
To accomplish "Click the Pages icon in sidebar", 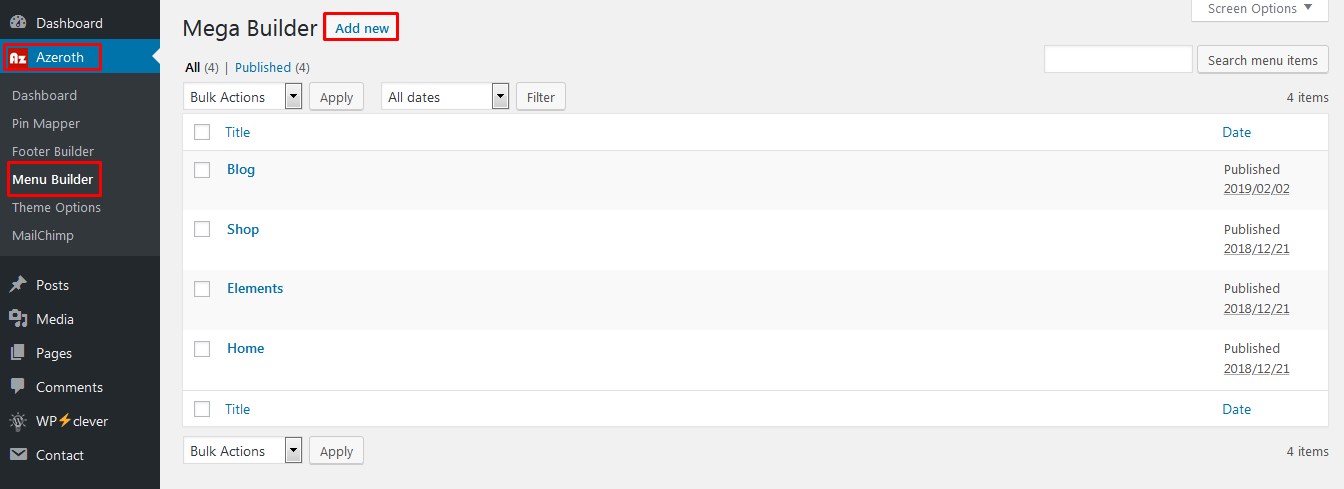I will (x=18, y=353).
